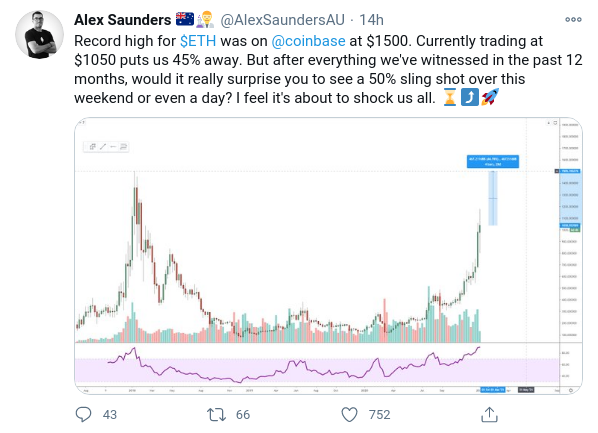Image resolution: width=598 pixels, height=433 pixels.
Task: Click the first icon in chart's floating toolbar
Action: click(93, 146)
